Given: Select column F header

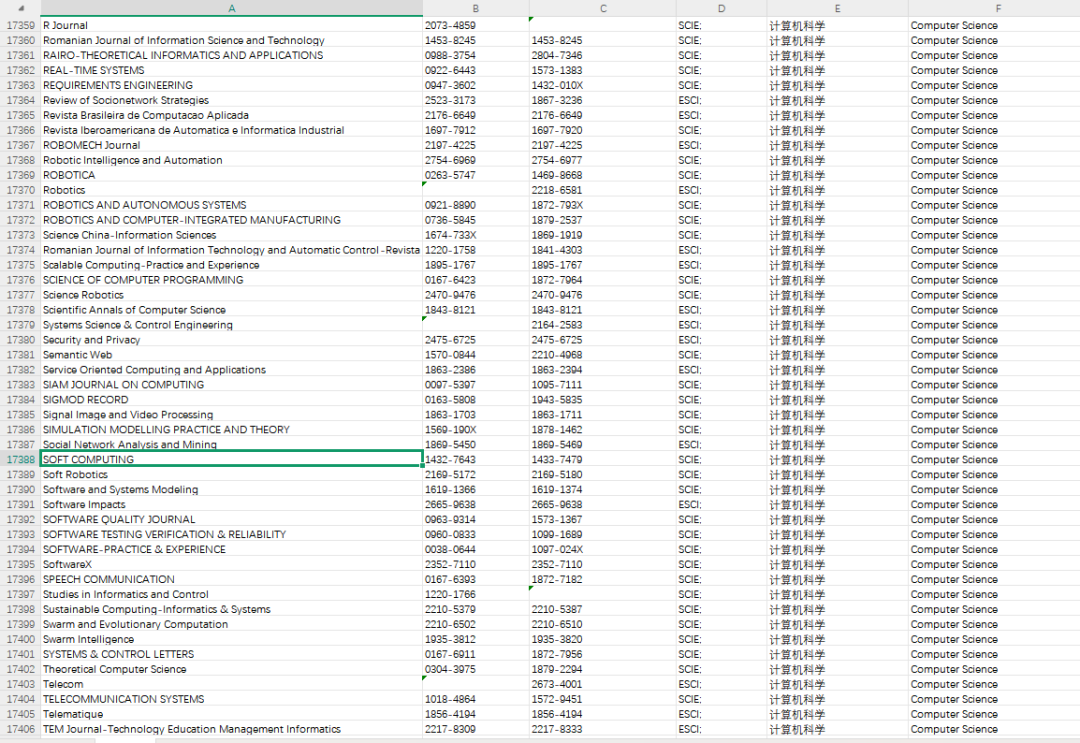Looking at the screenshot, I should tap(997, 8).
